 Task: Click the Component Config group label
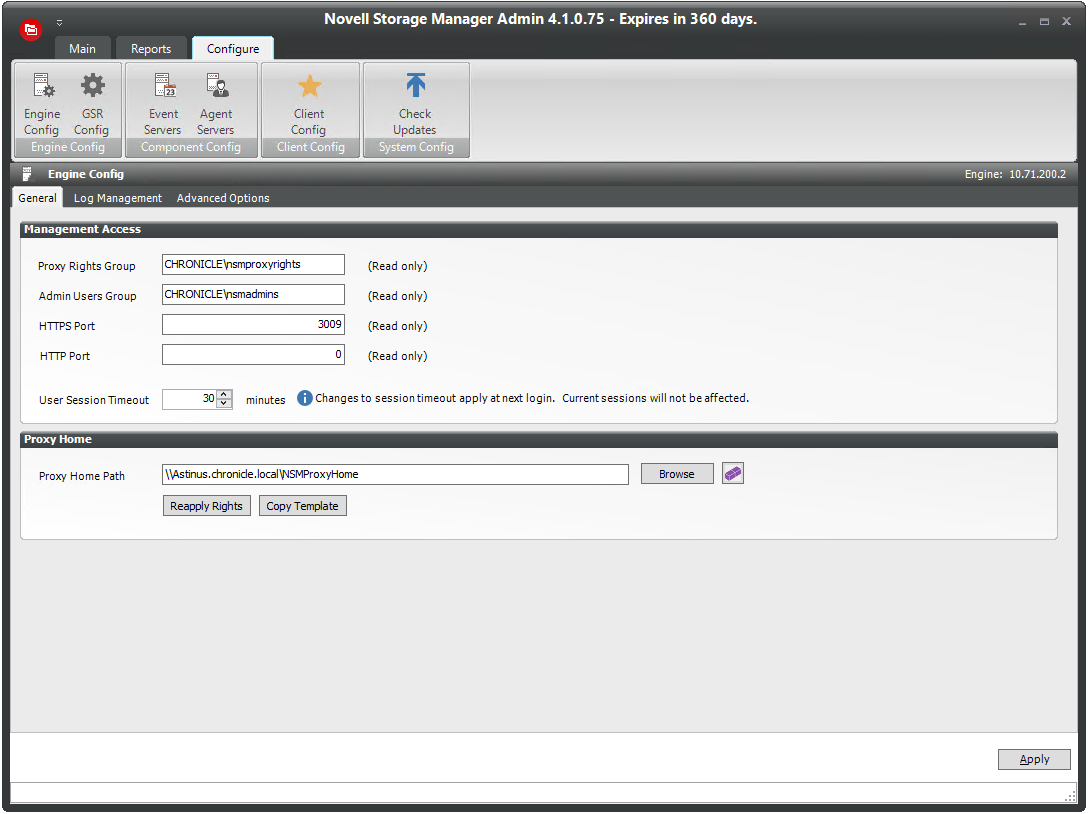click(x=191, y=147)
